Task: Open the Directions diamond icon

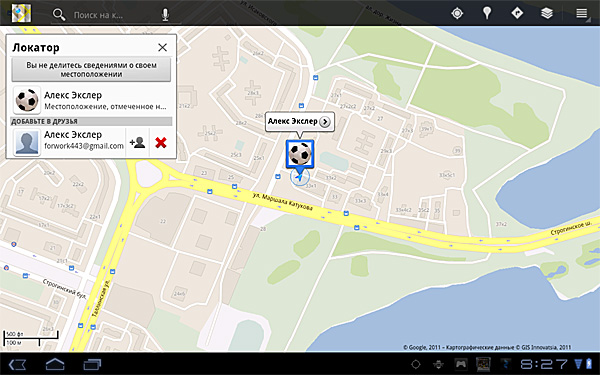Action: click(x=517, y=13)
